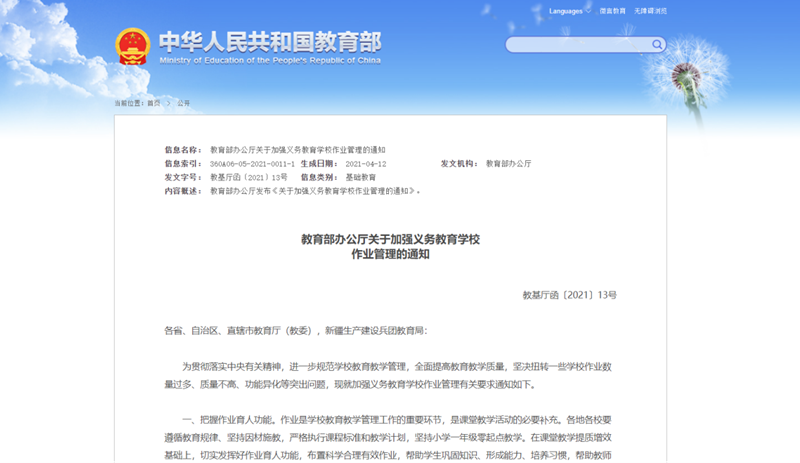Click the 内容概述 summary value text

click(x=315, y=191)
